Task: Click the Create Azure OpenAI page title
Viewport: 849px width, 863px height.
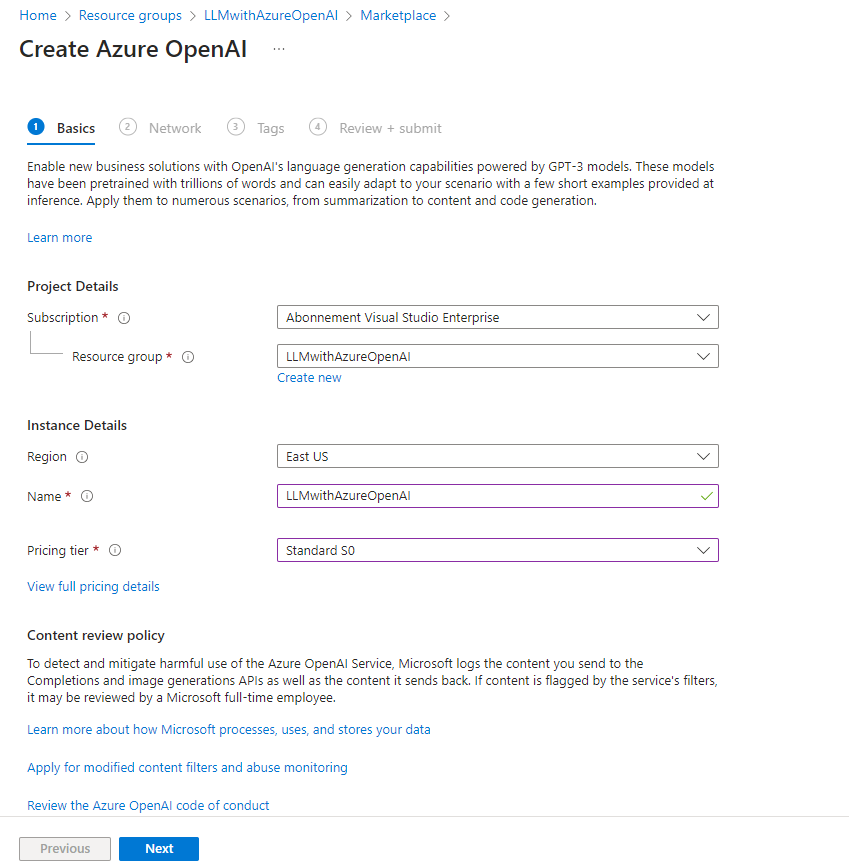Action: (133, 49)
